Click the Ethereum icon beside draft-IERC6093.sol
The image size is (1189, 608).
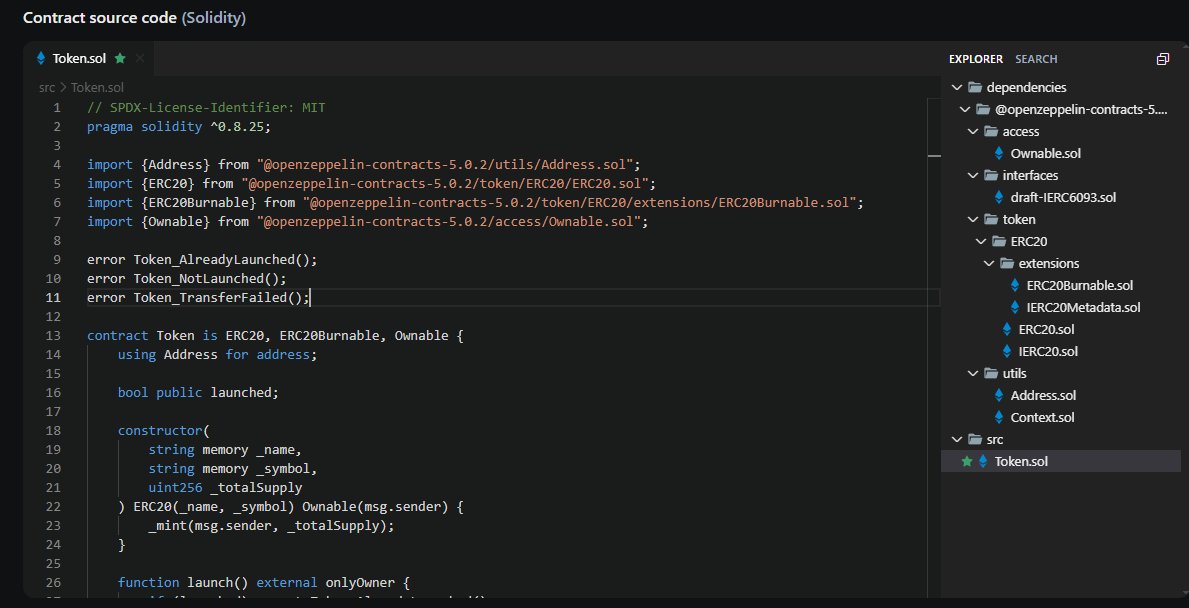click(x=999, y=198)
